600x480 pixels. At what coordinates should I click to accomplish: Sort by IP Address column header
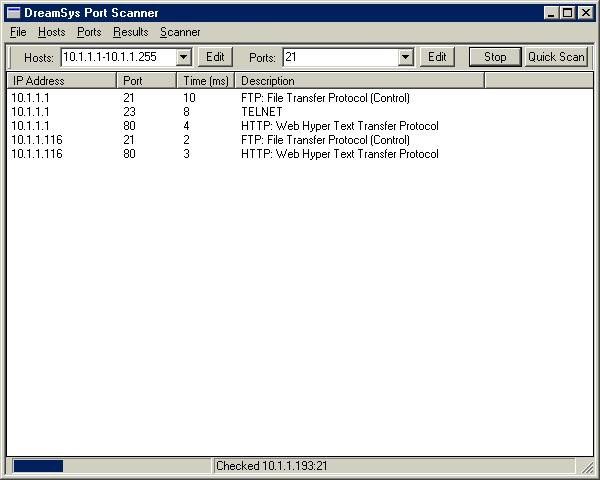click(62, 81)
